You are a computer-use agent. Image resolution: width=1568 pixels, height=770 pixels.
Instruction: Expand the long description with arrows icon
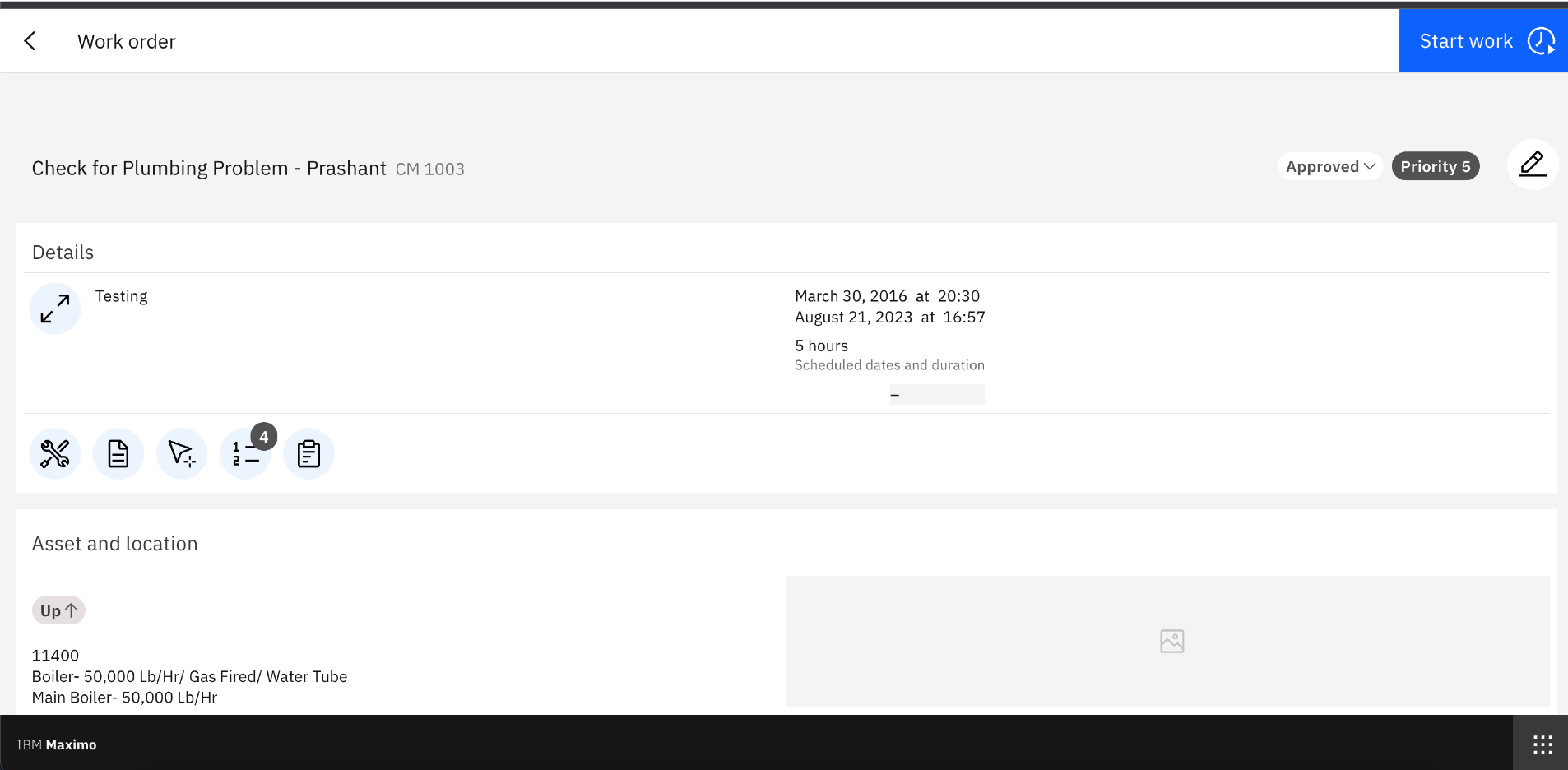point(55,308)
